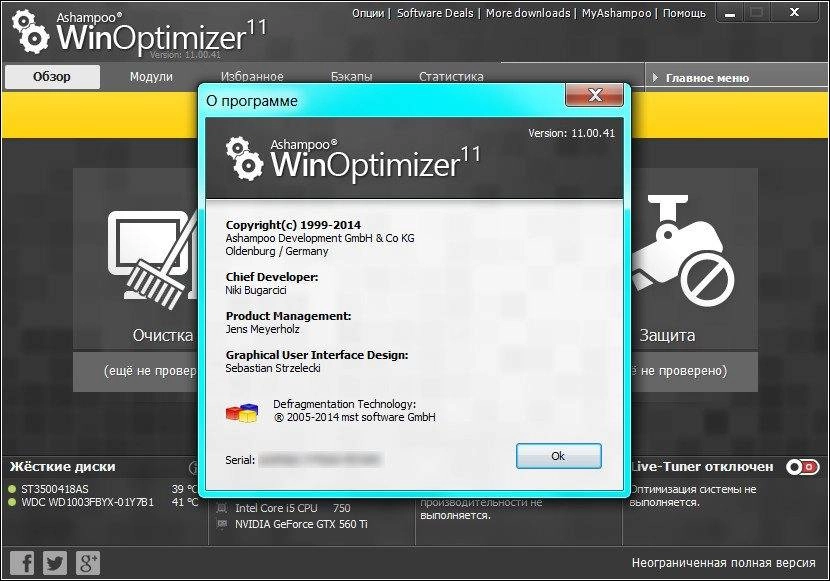Click the blurred Serial value field
830x581 pixels.
click(320, 459)
